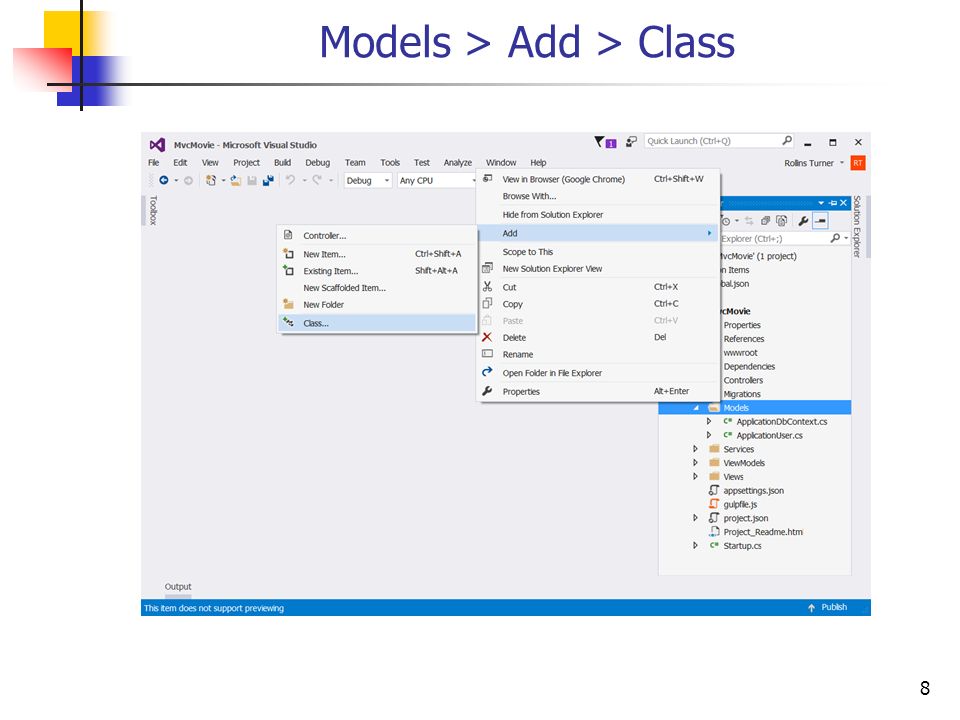Viewport: 960px width, 720px height.
Task: Click Properties in the context menu
Action: (598, 391)
